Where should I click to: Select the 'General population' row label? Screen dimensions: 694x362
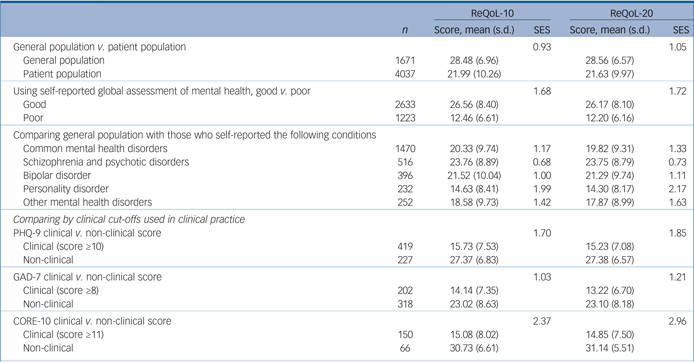tap(64, 60)
